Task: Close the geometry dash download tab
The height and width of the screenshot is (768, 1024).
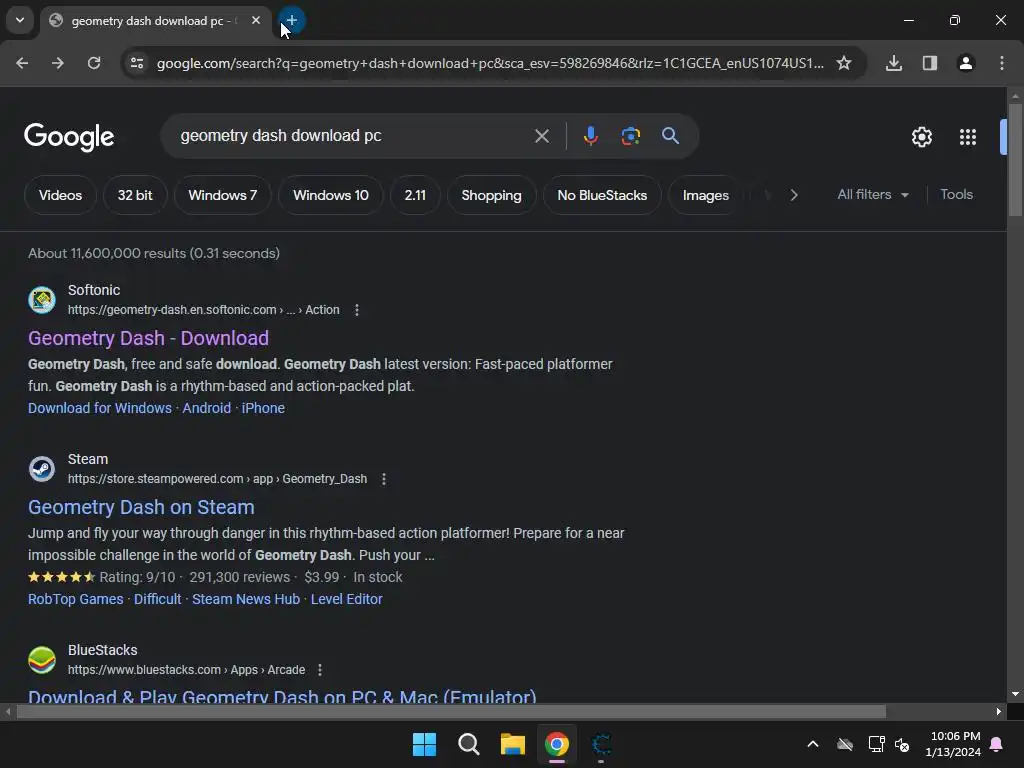Action: [256, 20]
